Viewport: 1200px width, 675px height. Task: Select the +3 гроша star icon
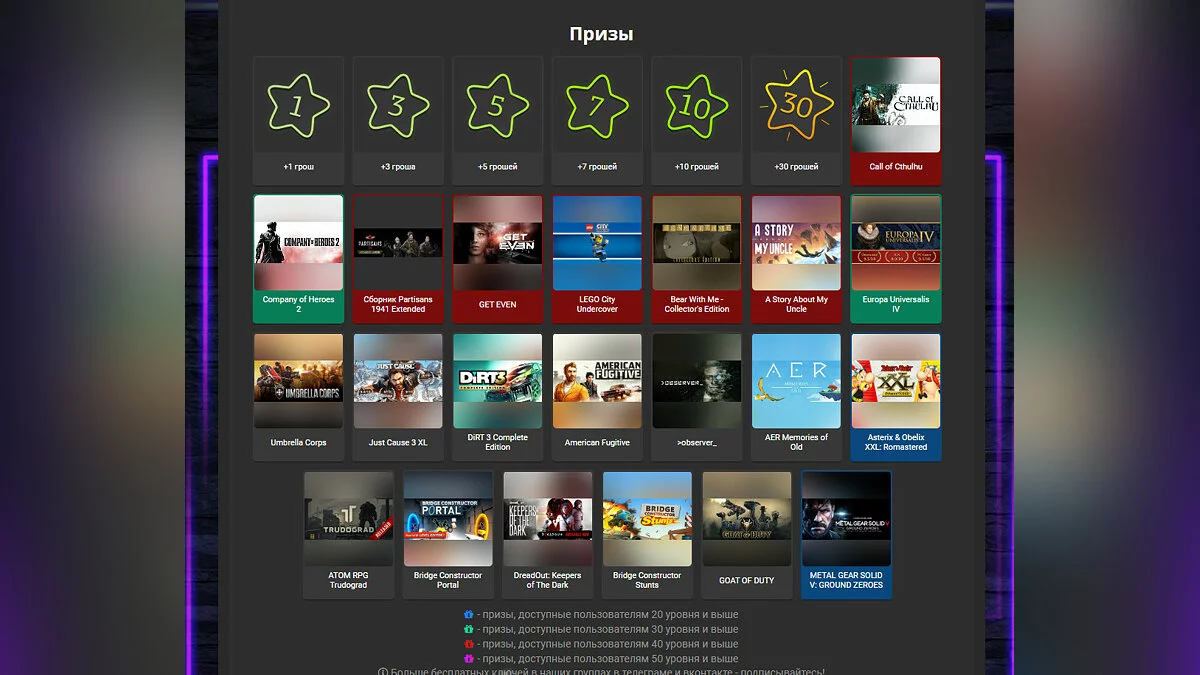pos(398,105)
